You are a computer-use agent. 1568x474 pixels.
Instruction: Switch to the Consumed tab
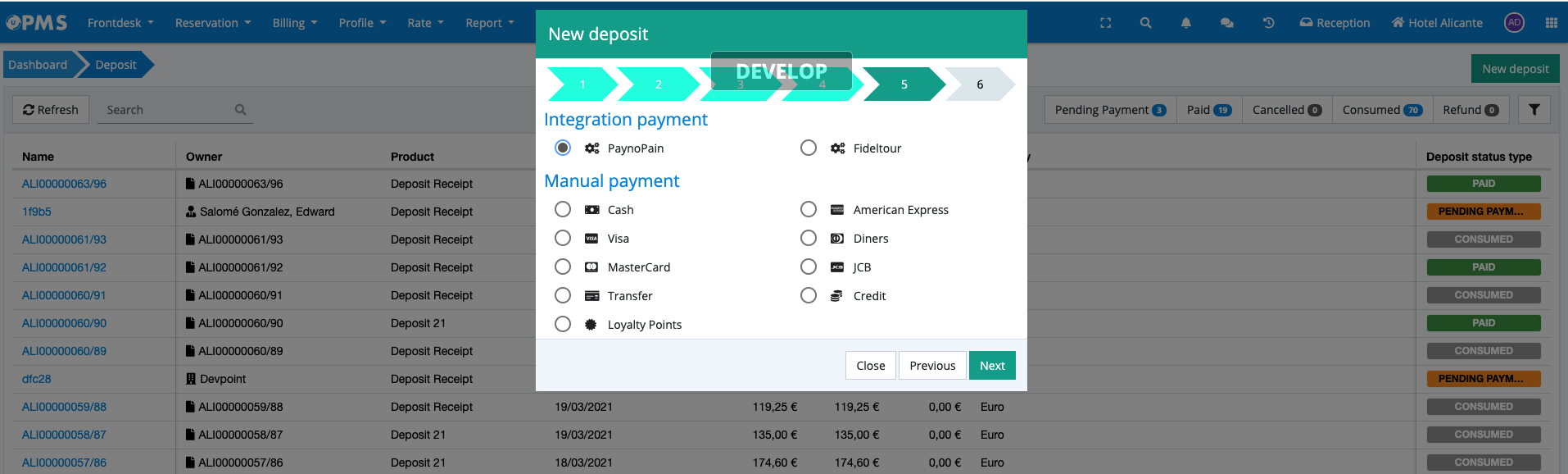click(x=1381, y=110)
